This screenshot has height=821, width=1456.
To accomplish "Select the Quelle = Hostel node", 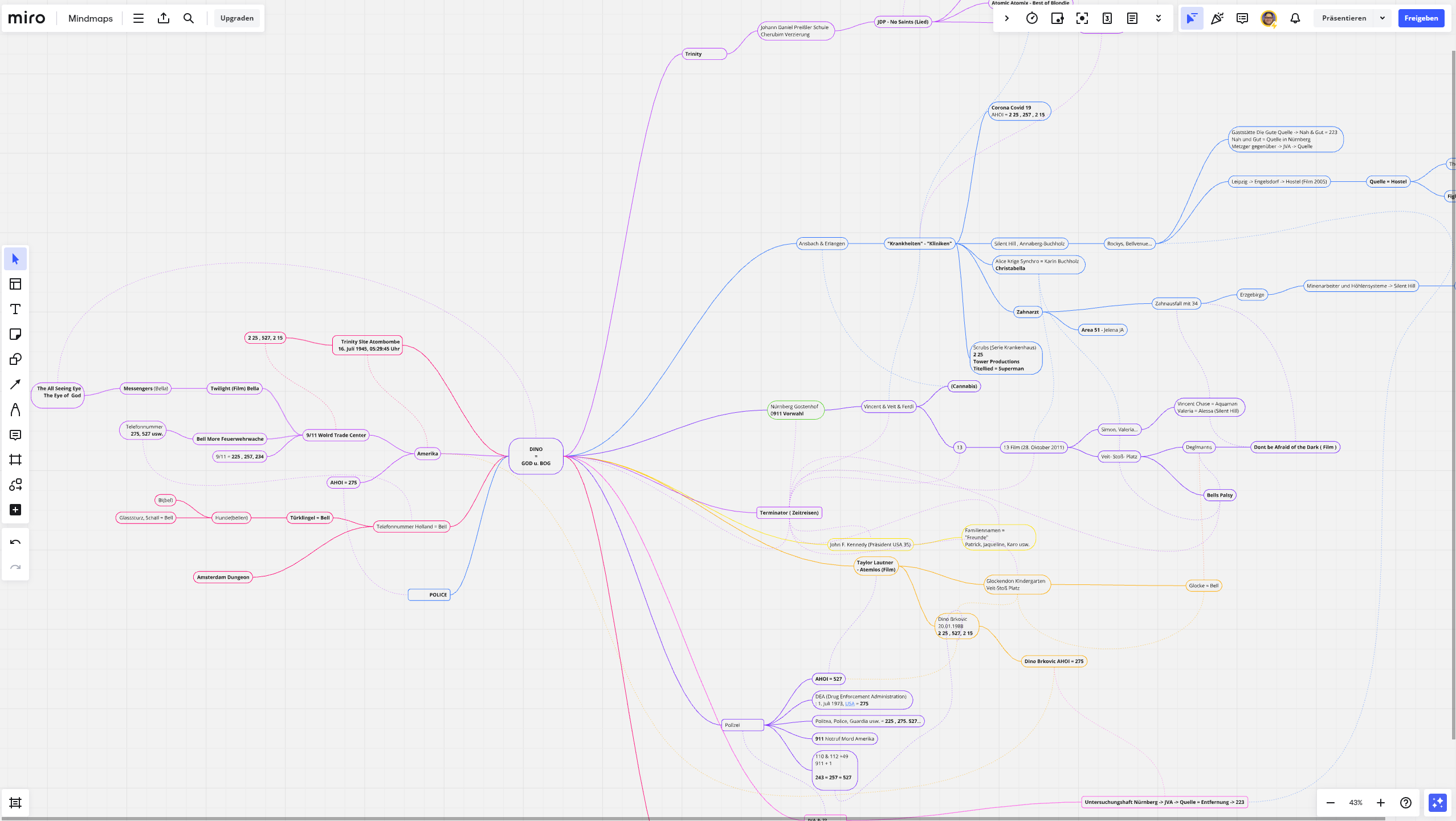I will click(1388, 182).
